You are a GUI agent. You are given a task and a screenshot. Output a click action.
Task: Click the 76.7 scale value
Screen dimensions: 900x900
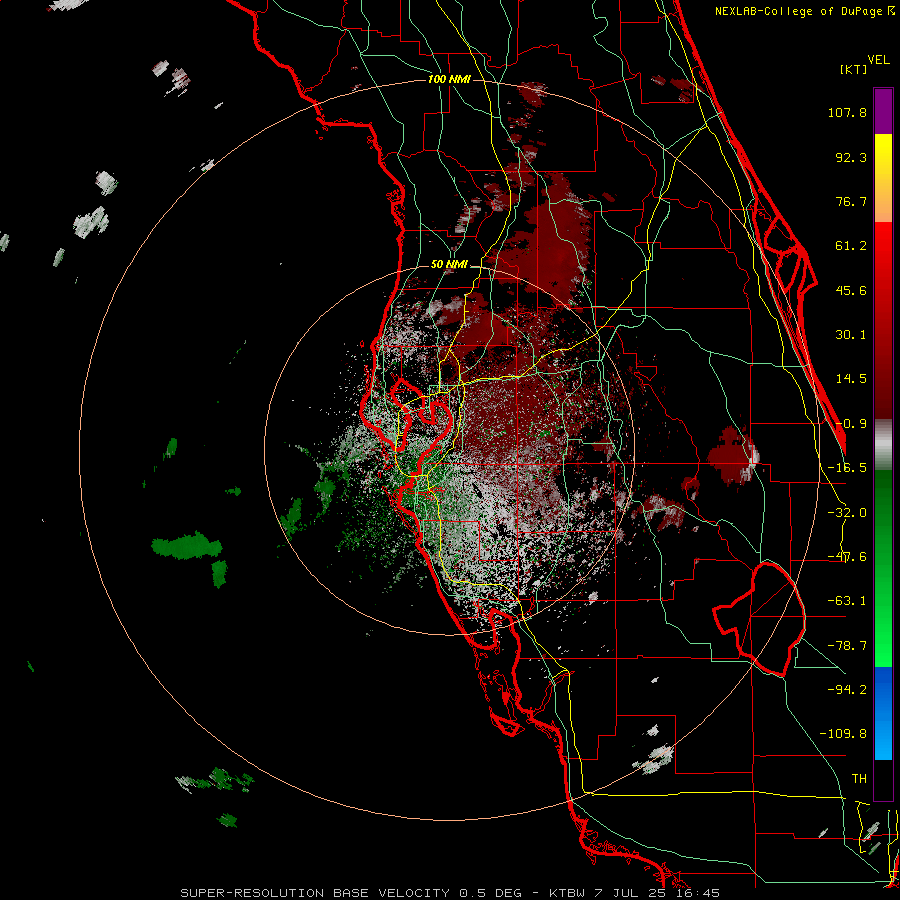851,201
